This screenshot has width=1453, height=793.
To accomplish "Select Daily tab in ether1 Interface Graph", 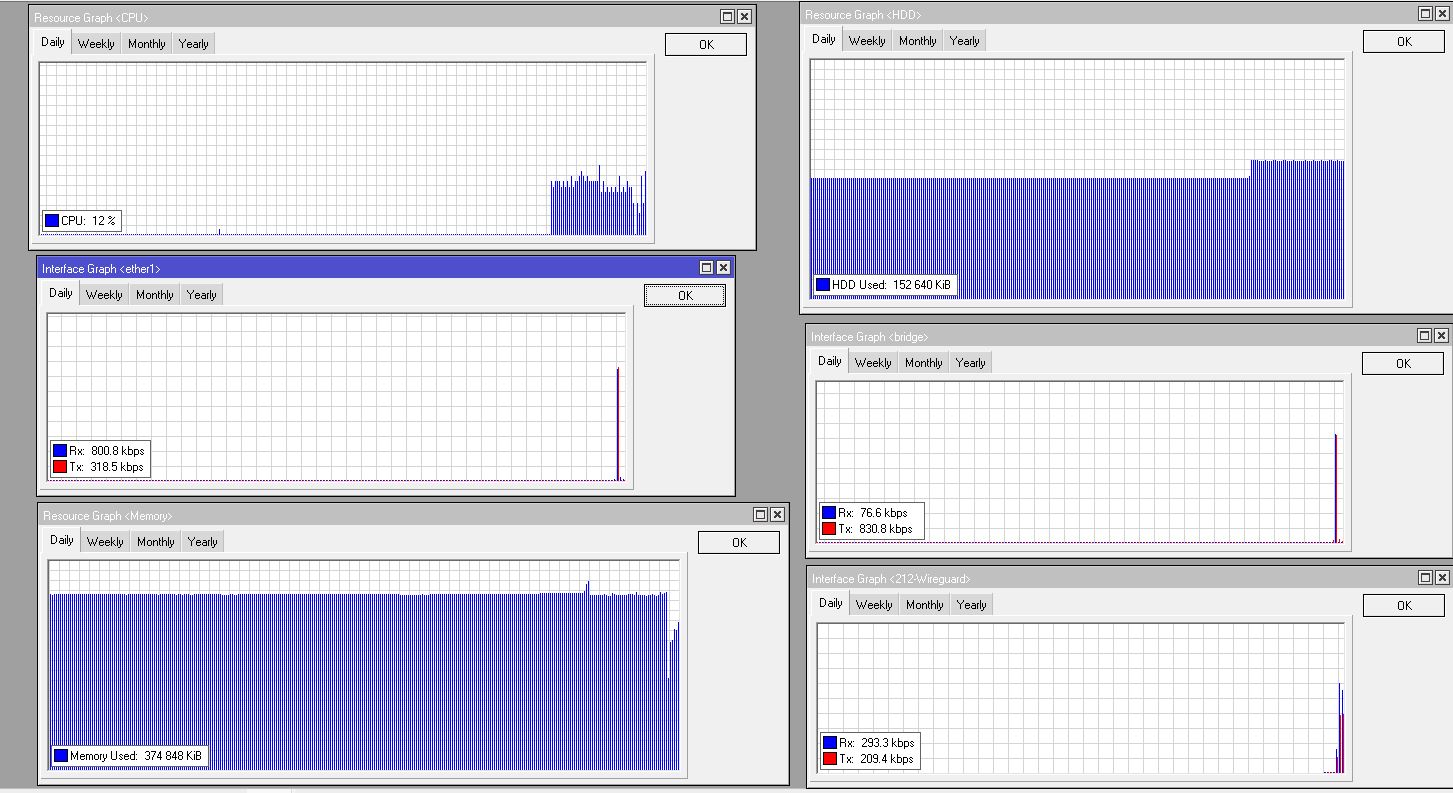I will (x=61, y=294).
